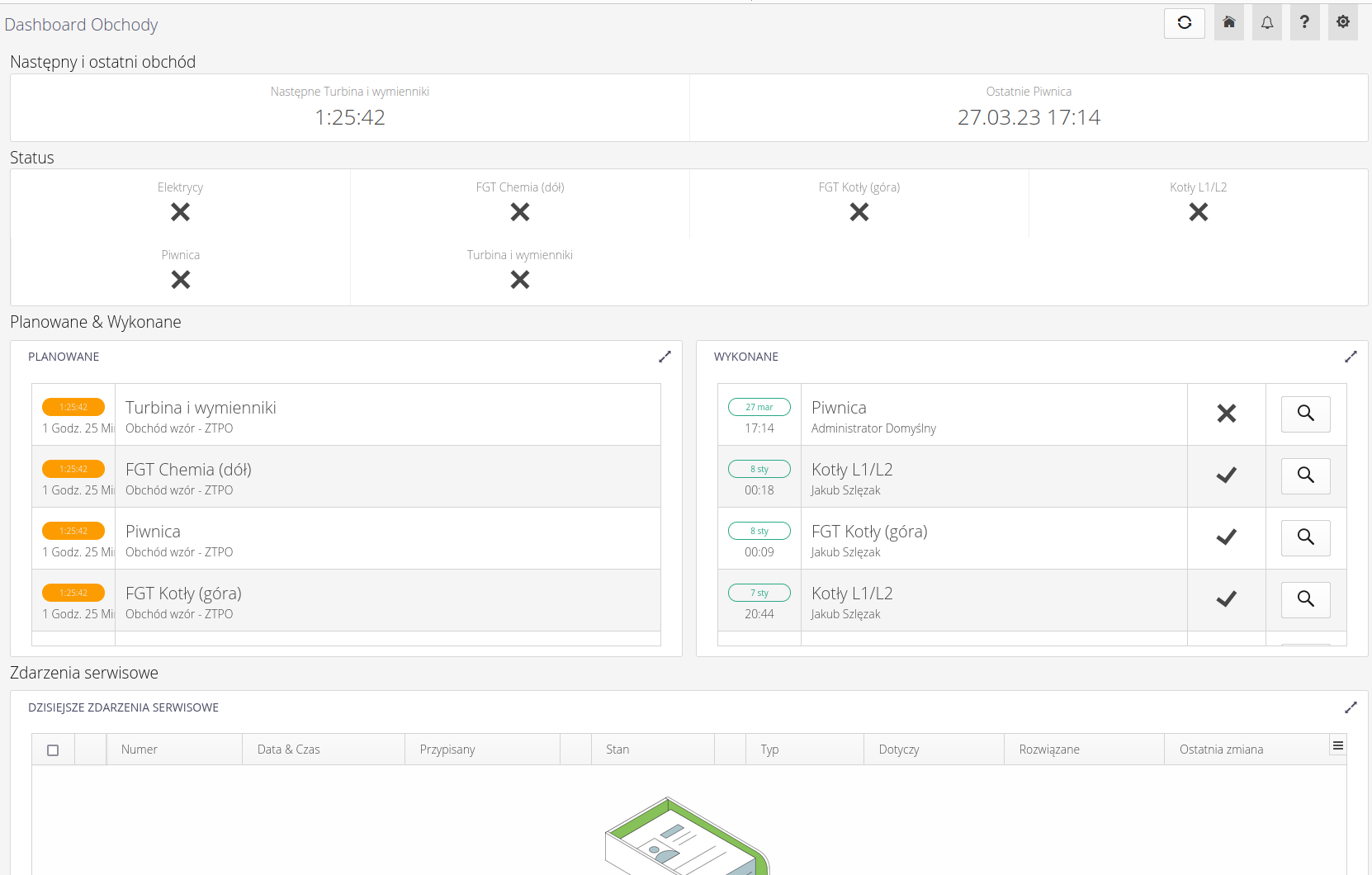Screen dimensions: 1372x875
Task: Sort by Numer column header
Action: coord(140,750)
